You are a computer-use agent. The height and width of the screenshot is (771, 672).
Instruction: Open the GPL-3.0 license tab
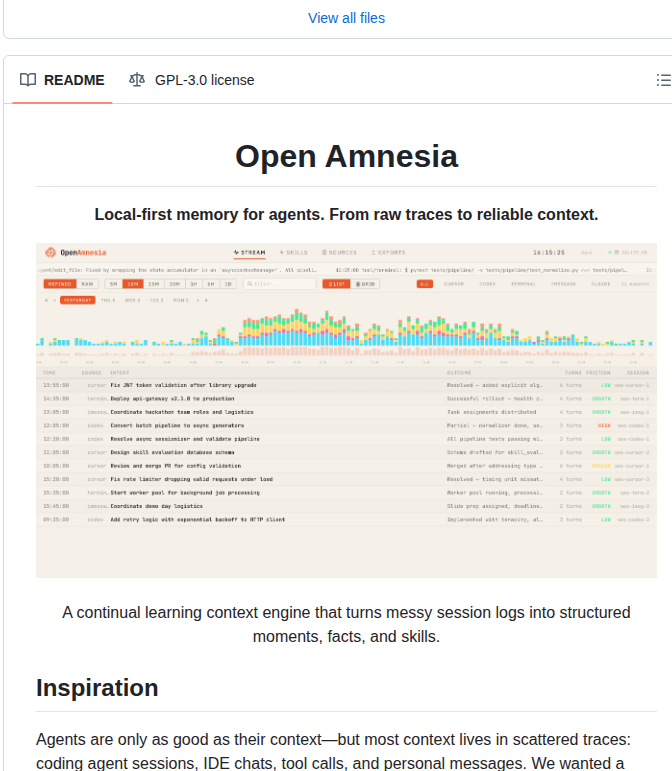(192, 80)
